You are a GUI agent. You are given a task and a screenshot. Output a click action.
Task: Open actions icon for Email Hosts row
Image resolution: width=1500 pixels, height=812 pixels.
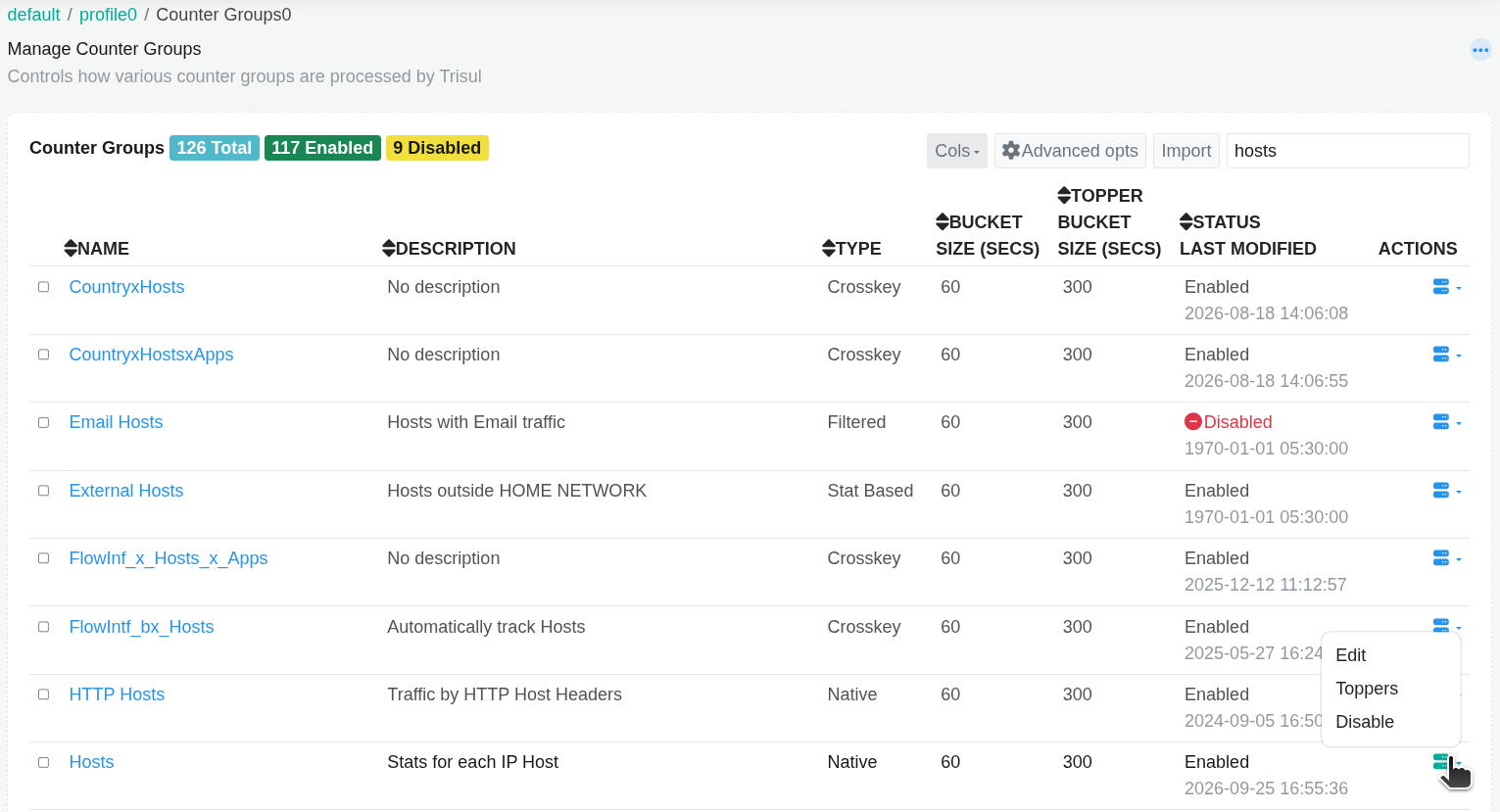click(1447, 422)
